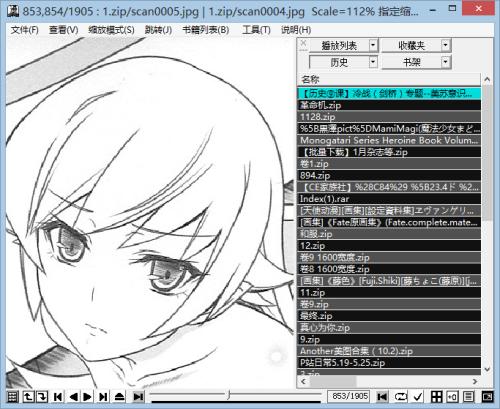Viewport: 500px width, 409px height.
Task: Select 894.zip in history list
Action: coord(389,175)
